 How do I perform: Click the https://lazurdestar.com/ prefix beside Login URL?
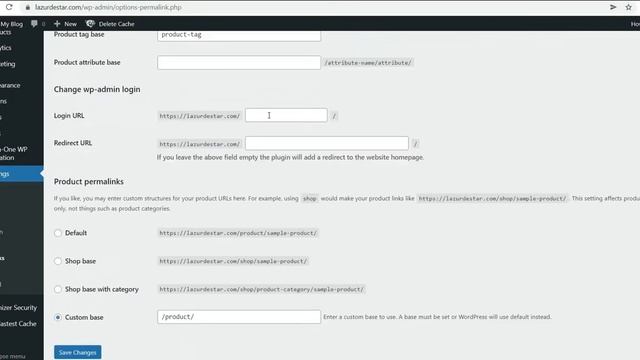[200, 116]
